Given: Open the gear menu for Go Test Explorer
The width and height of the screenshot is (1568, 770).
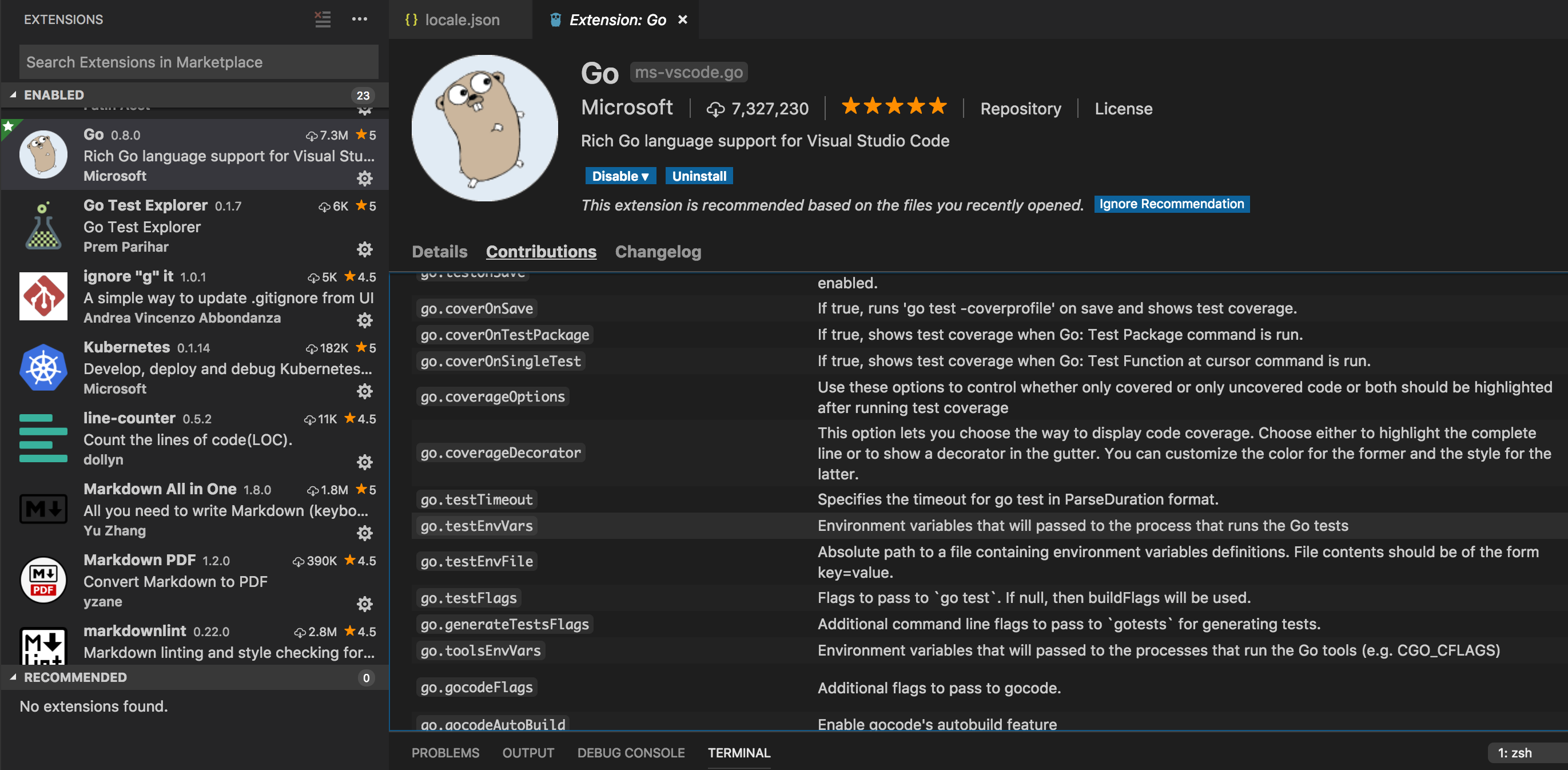Looking at the screenshot, I should [x=365, y=249].
